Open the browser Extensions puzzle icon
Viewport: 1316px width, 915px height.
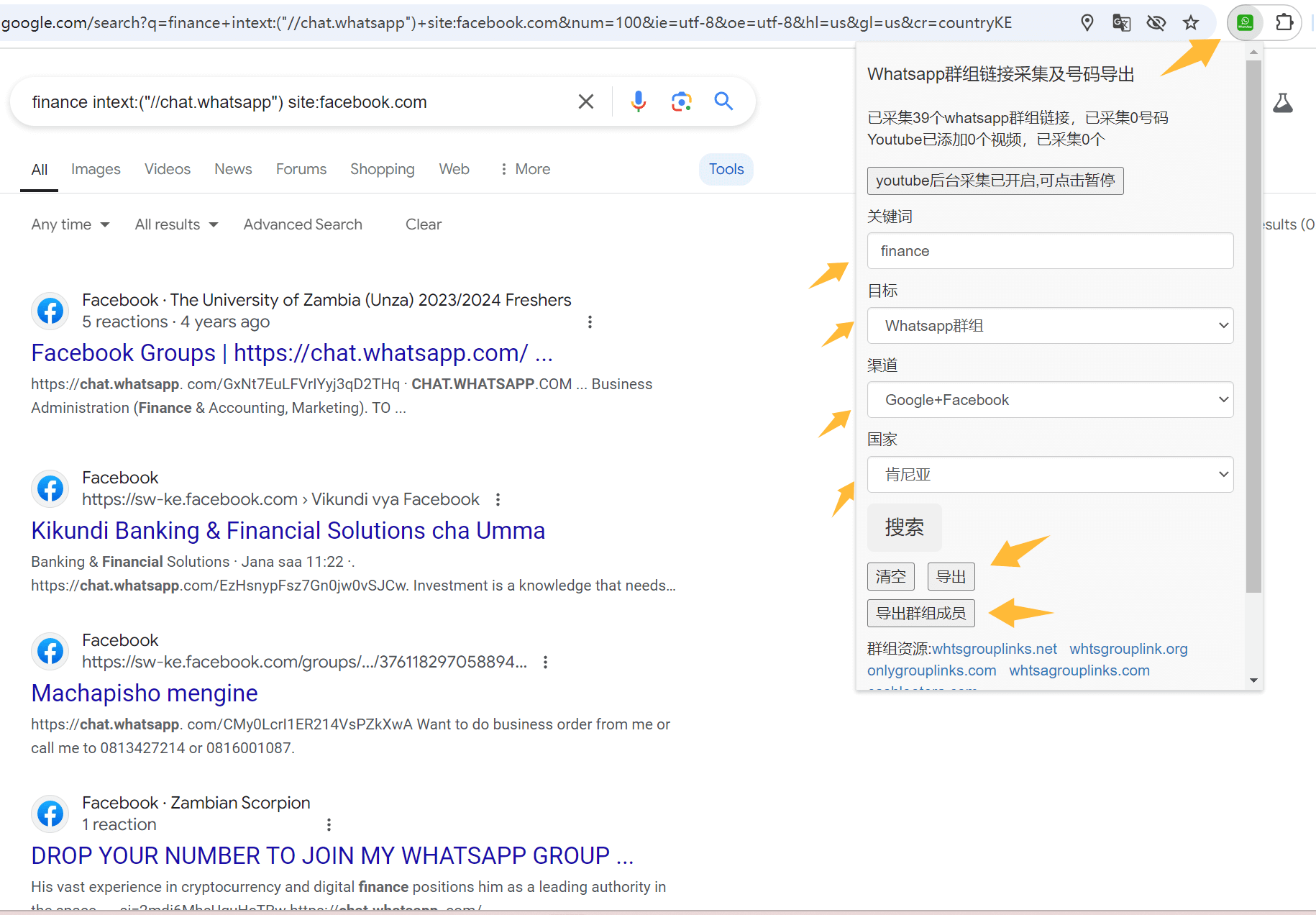1284,23
